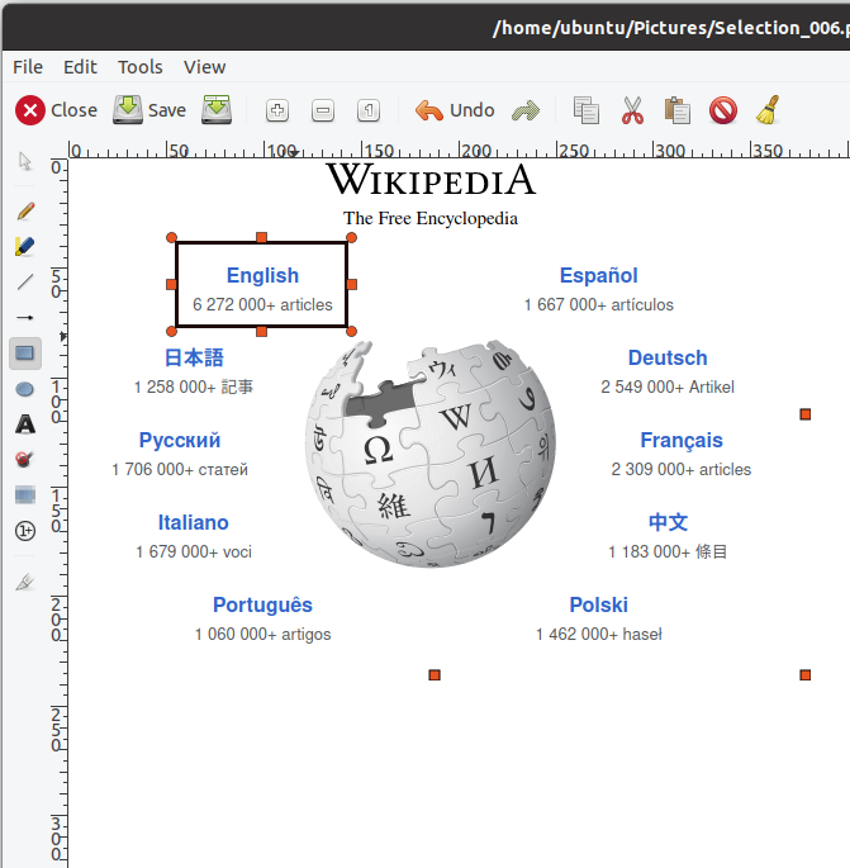Click the 'Русский' language text

(x=179, y=440)
